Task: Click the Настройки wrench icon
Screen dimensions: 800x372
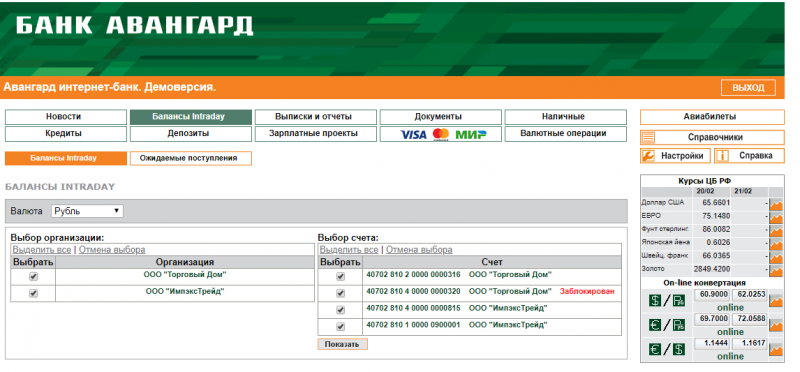Action: pyautogui.click(x=648, y=156)
